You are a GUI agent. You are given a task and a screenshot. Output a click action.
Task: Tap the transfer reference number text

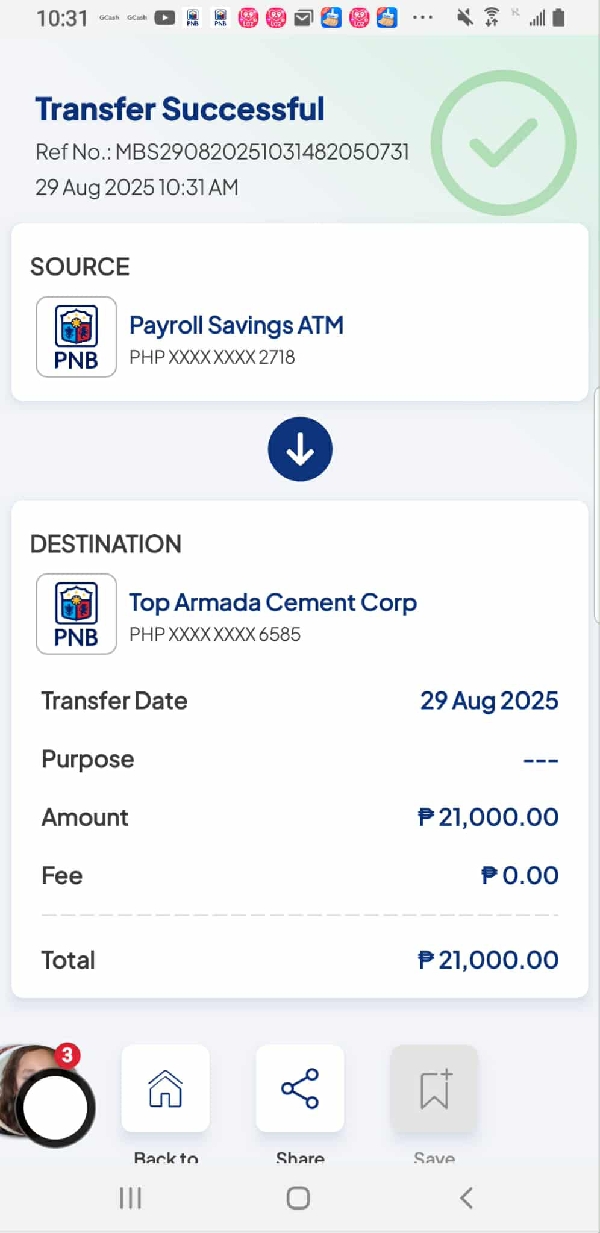222,152
